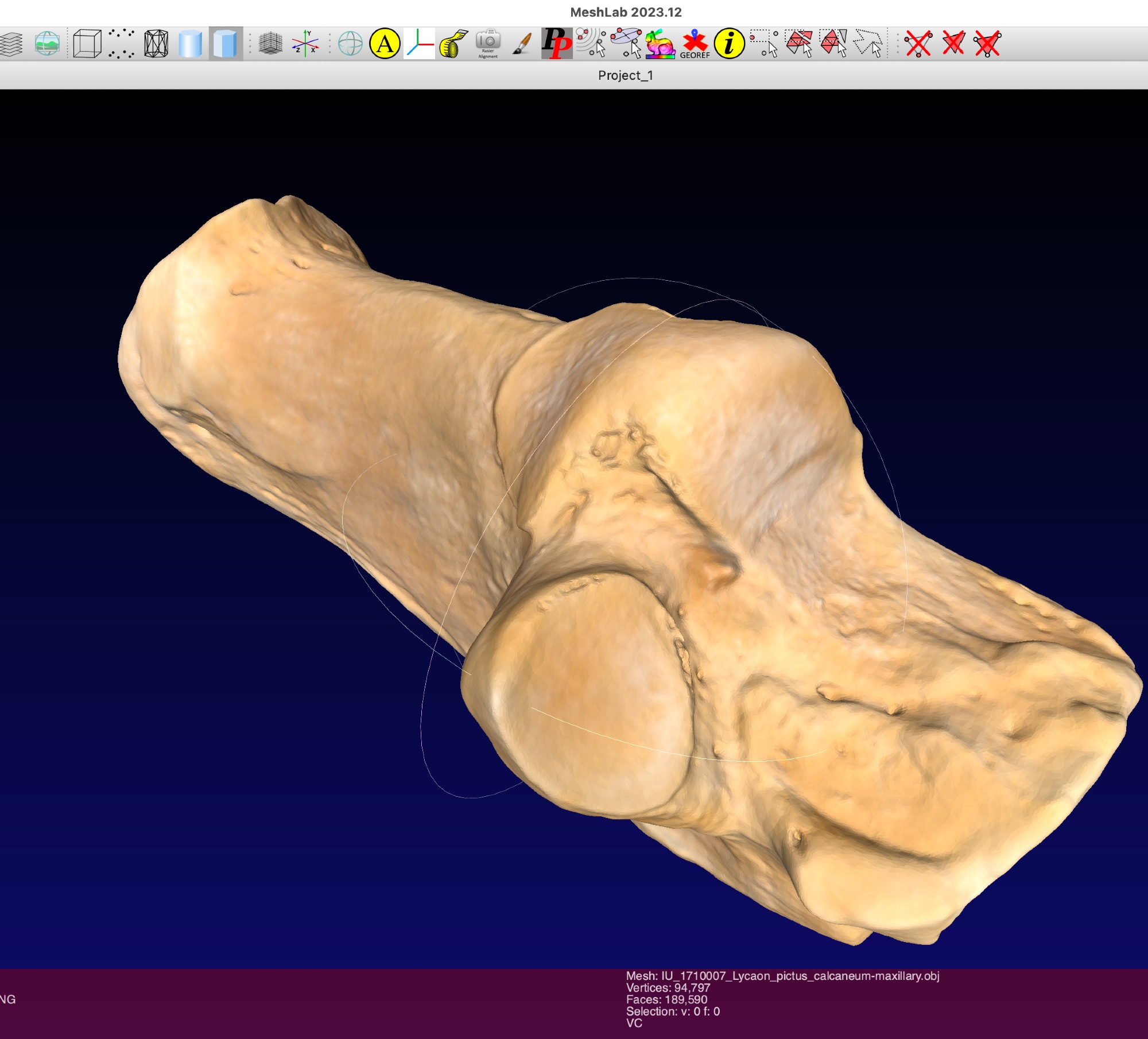The width and height of the screenshot is (1148, 1039).
Task: Open the Raster Alignment tool
Action: [x=488, y=44]
